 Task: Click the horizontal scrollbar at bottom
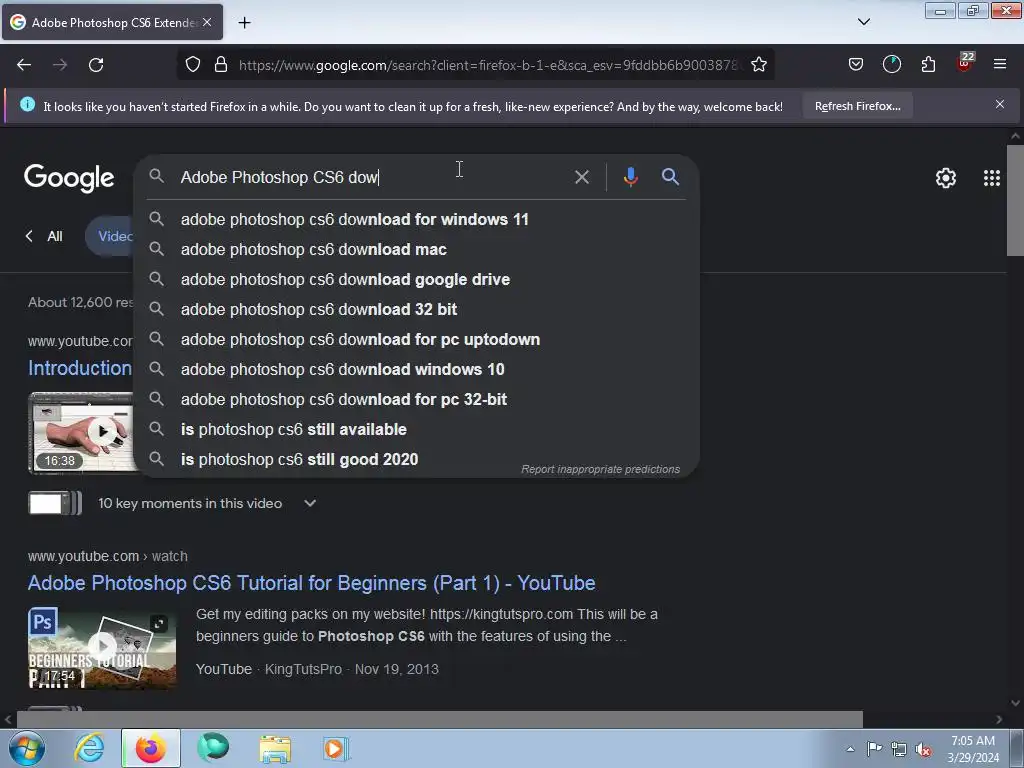[440, 719]
